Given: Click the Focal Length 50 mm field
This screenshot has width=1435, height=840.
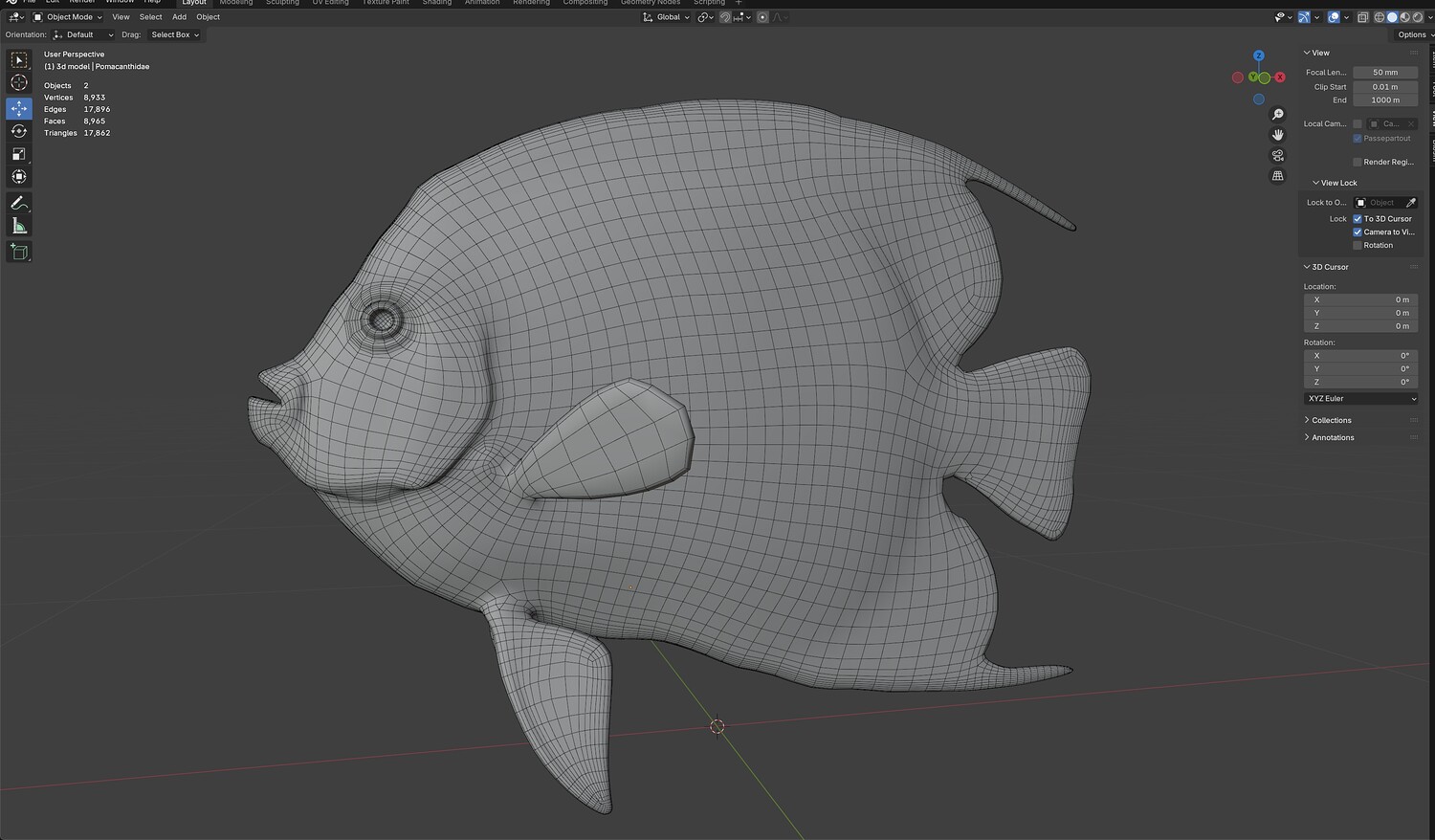Looking at the screenshot, I should click(1385, 73).
